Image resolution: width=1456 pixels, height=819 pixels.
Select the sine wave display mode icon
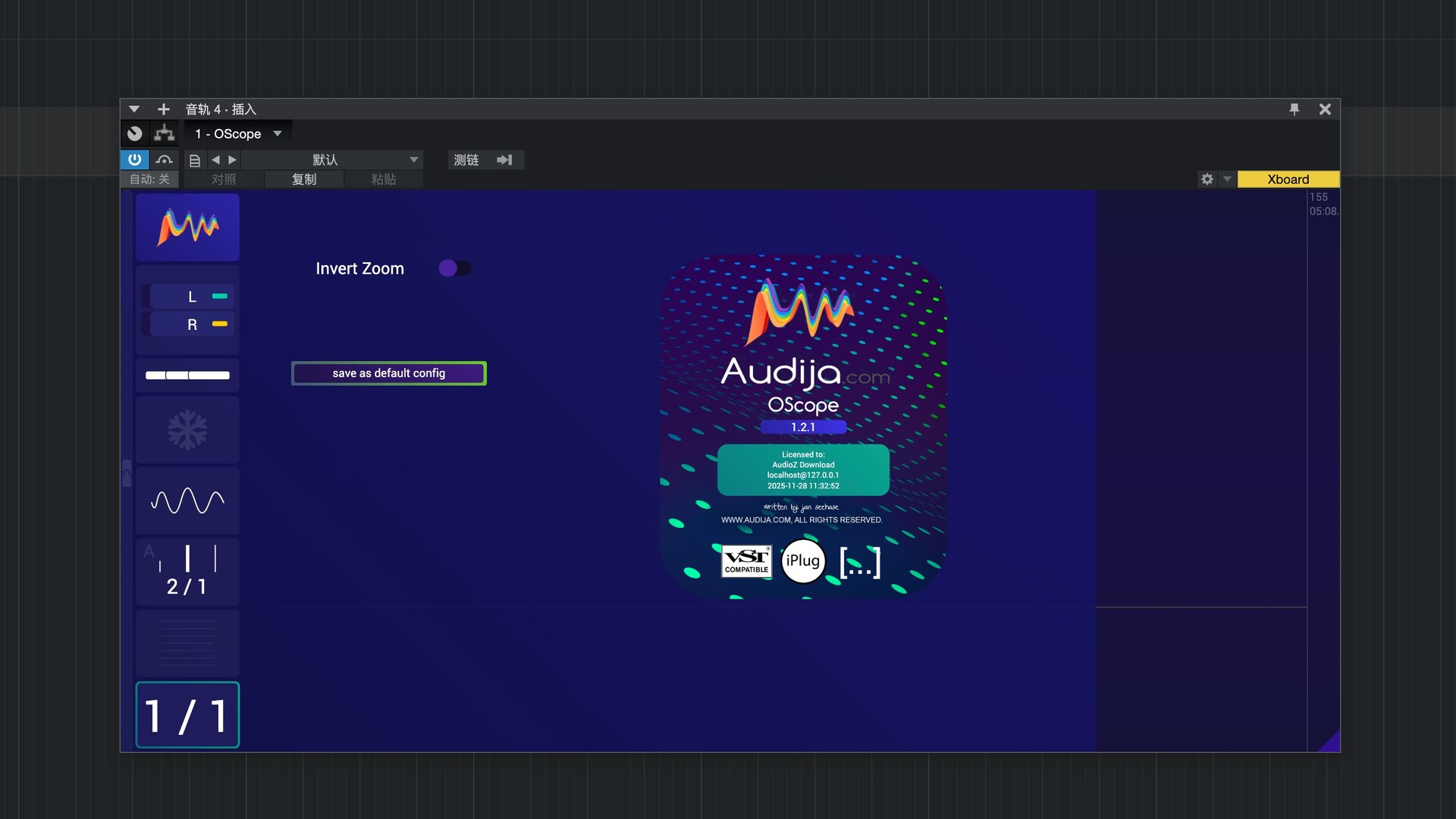click(187, 500)
